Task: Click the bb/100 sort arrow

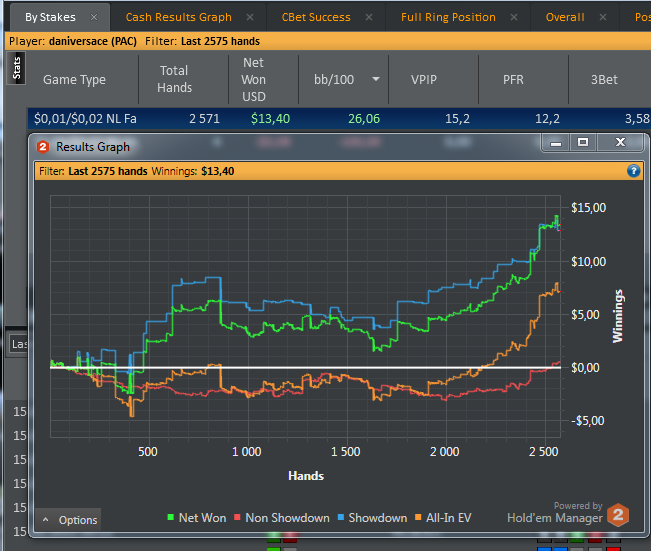Action: (376, 79)
